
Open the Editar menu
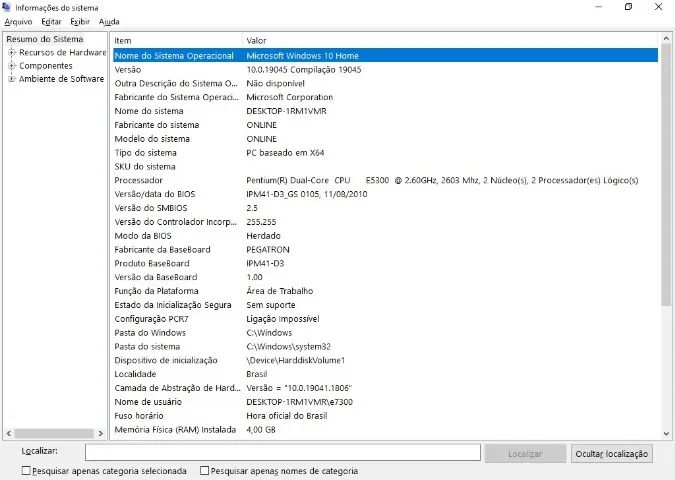(x=51, y=22)
